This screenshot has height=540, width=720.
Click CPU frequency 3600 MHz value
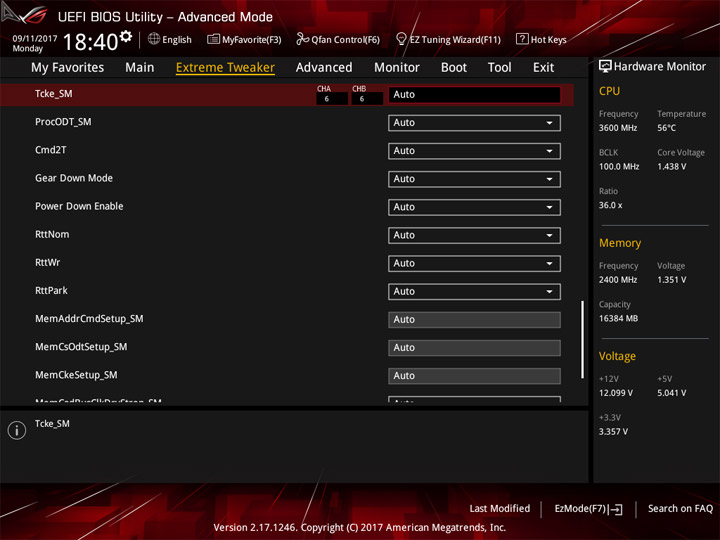618,128
